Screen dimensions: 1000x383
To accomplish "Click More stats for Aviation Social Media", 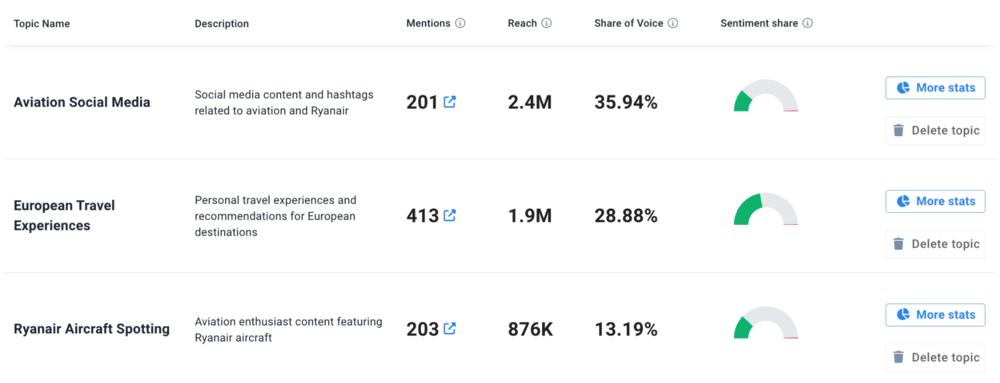I will pyautogui.click(x=935, y=88).
